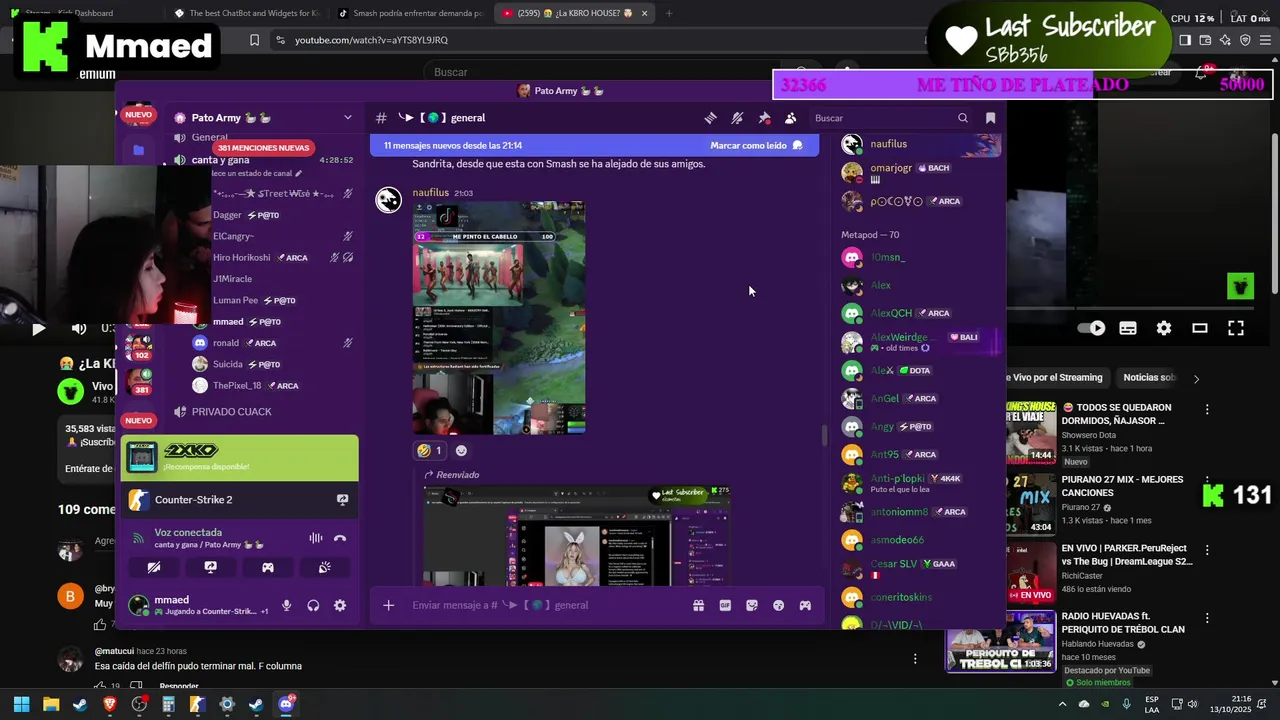Open EN VIVO PARKER.PeruReject video title
1280x720 pixels.
click(1127, 555)
